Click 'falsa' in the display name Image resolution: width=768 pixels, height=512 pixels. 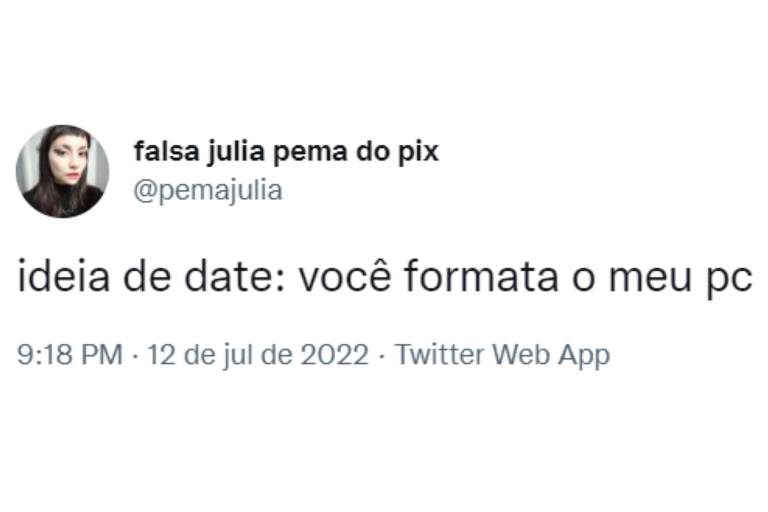(x=167, y=151)
